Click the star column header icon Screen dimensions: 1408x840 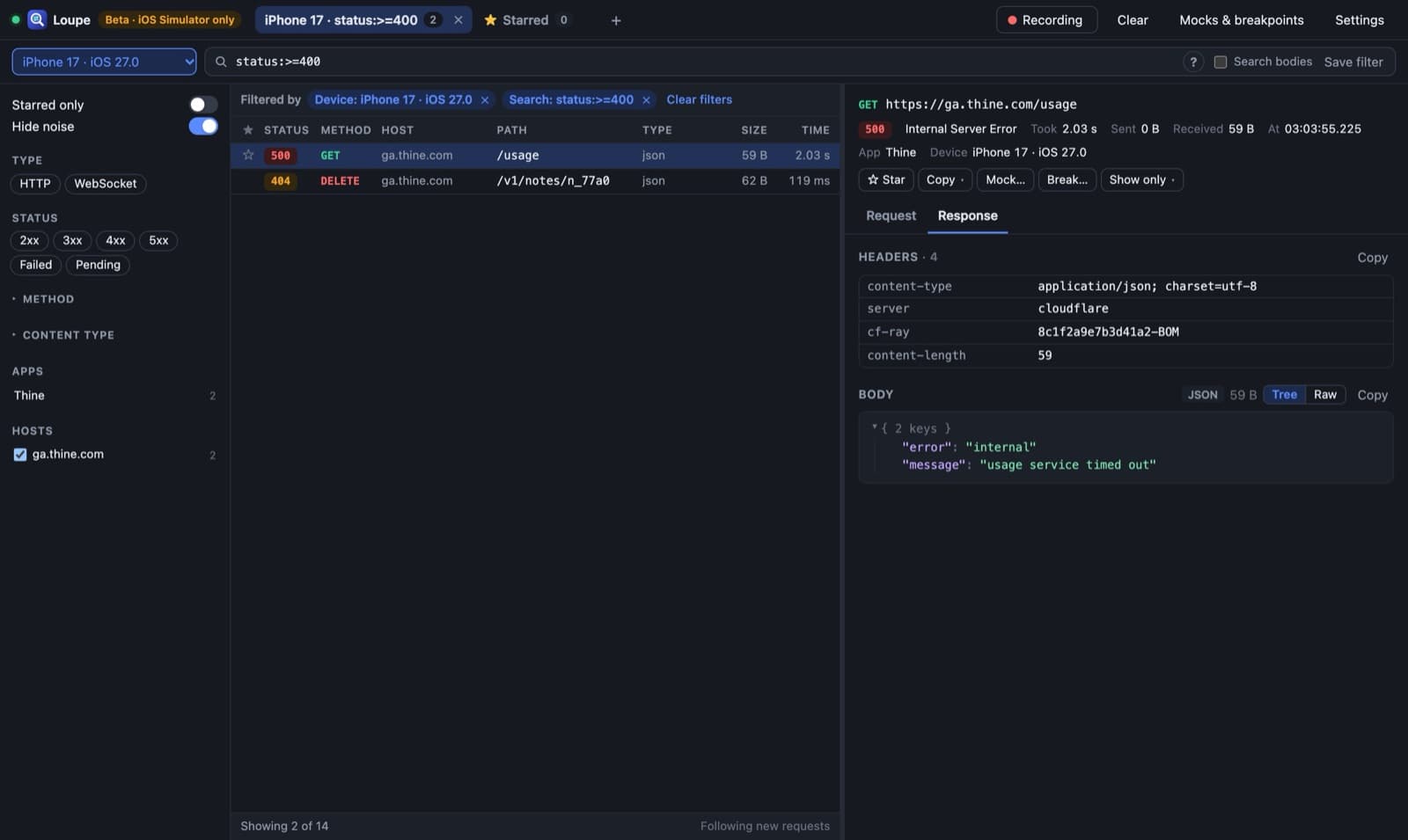[248, 130]
